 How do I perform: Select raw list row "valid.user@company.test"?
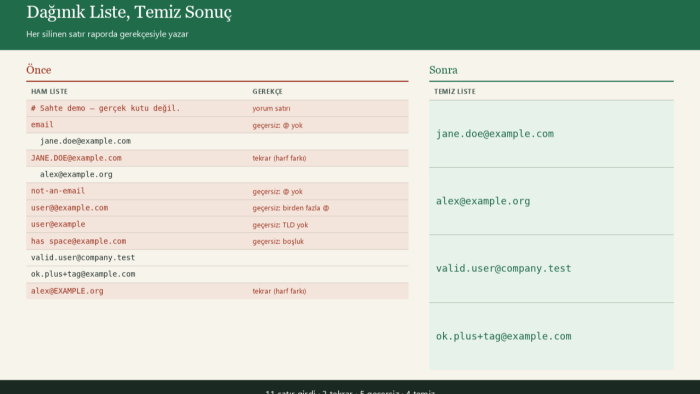(217, 257)
